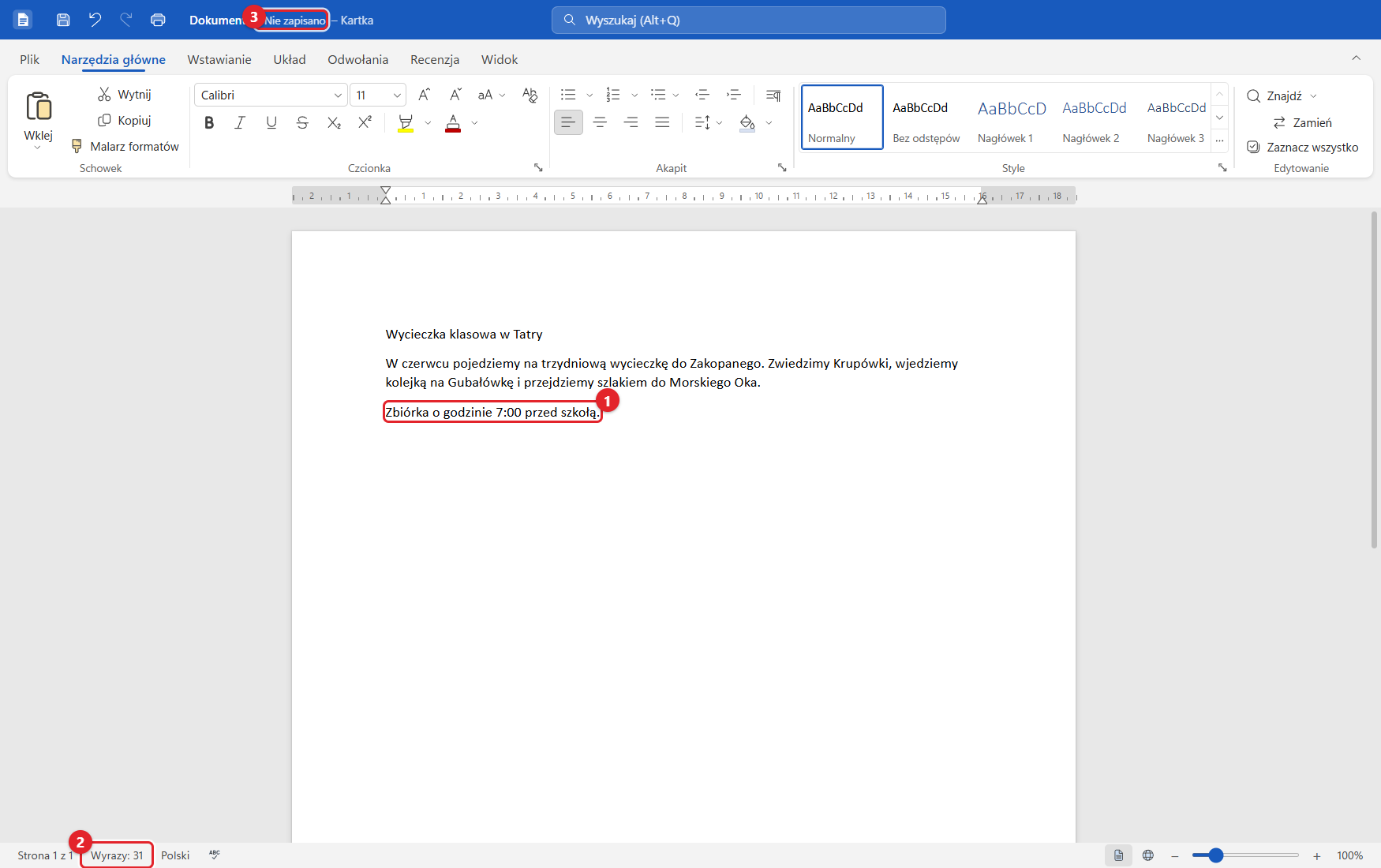The width and height of the screenshot is (1381, 868).
Task: Click the Zamień replace button
Action: 1302,123
